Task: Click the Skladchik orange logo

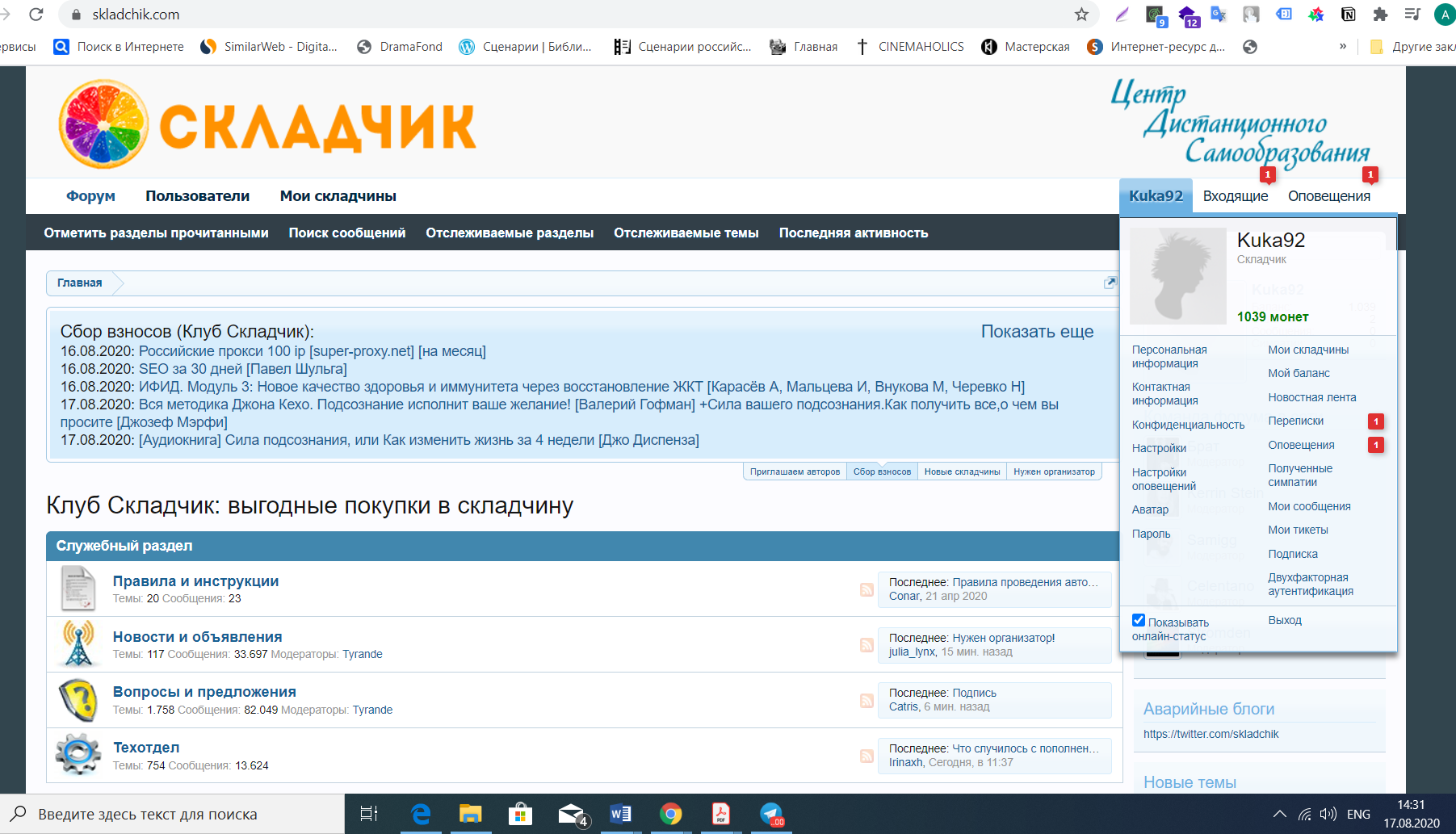Action: [x=267, y=125]
